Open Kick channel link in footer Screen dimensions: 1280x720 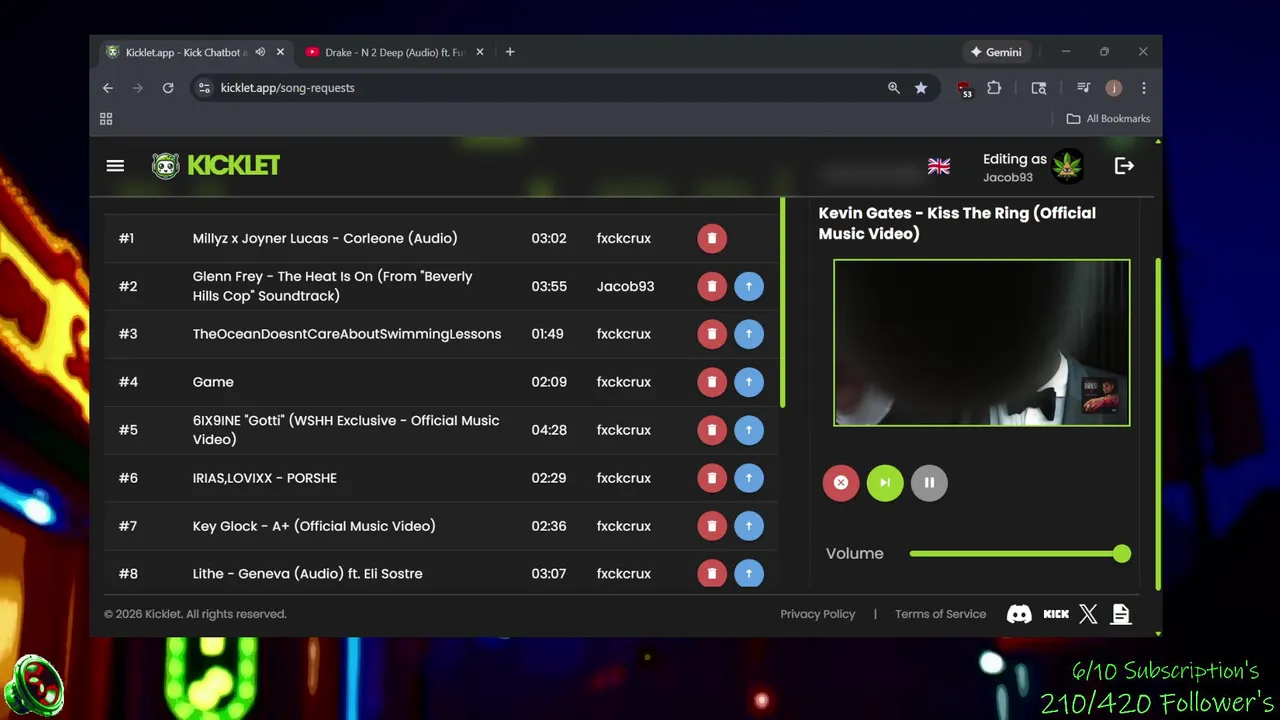(x=1056, y=614)
